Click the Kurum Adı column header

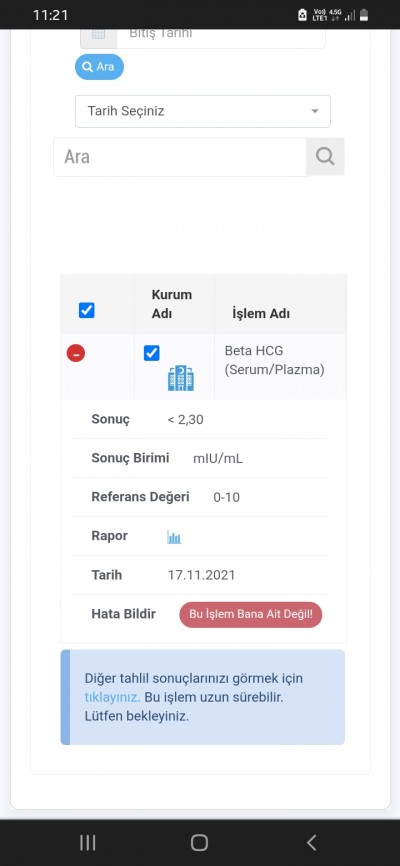click(172, 304)
